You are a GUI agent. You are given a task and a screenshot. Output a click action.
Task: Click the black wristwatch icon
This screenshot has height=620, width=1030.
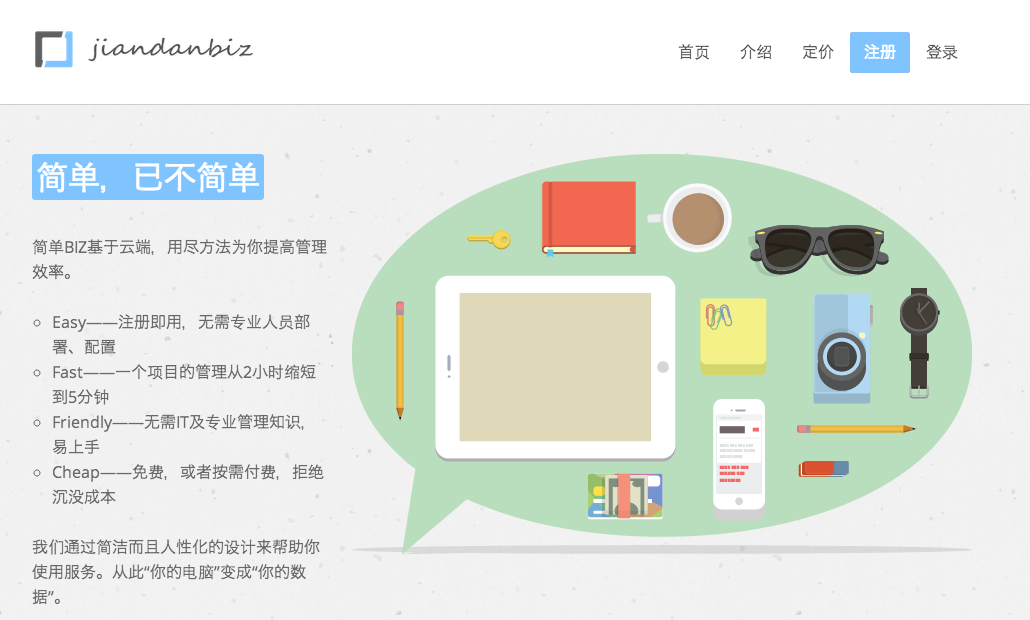919,342
